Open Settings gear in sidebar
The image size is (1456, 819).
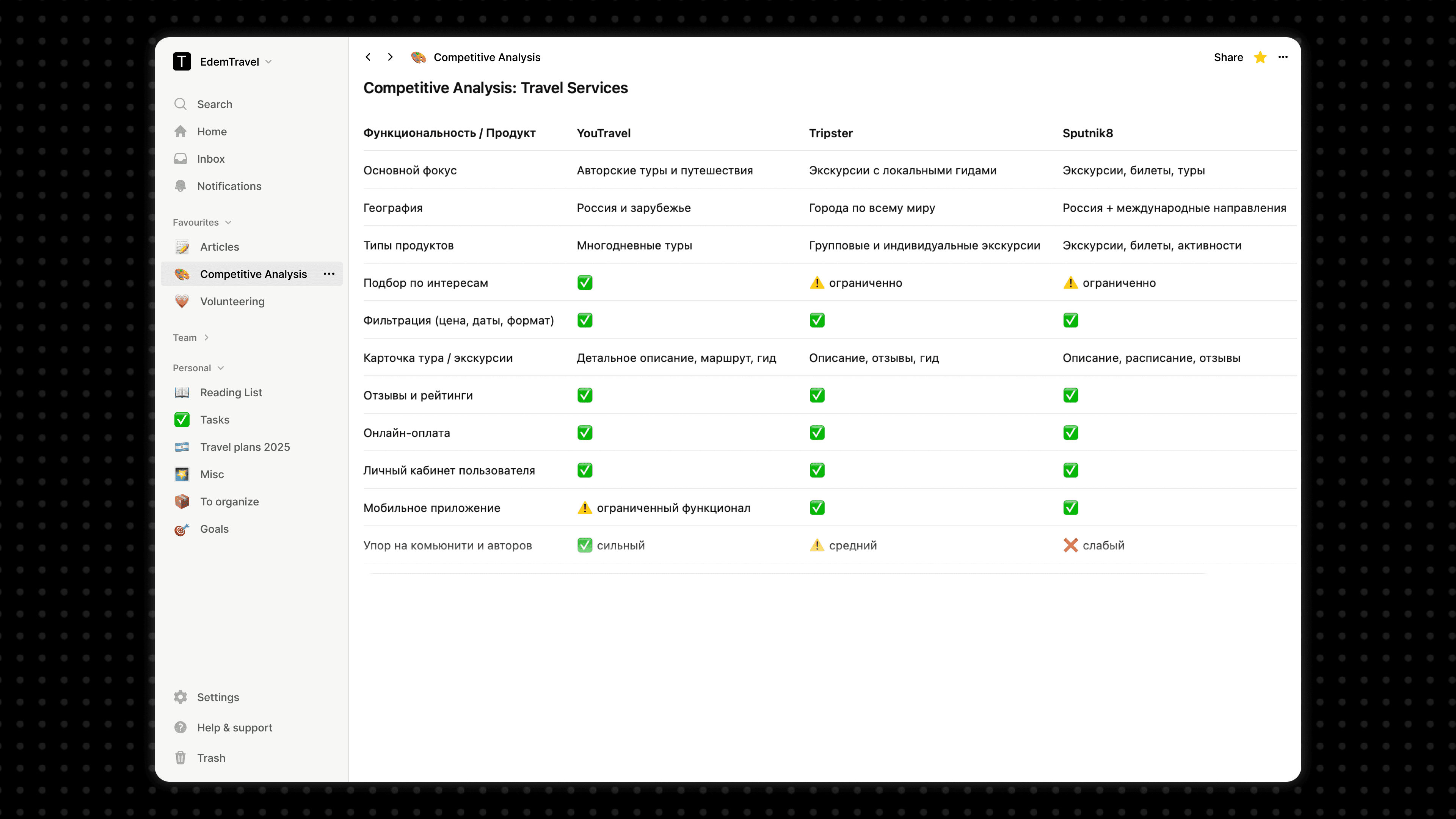[x=180, y=697]
